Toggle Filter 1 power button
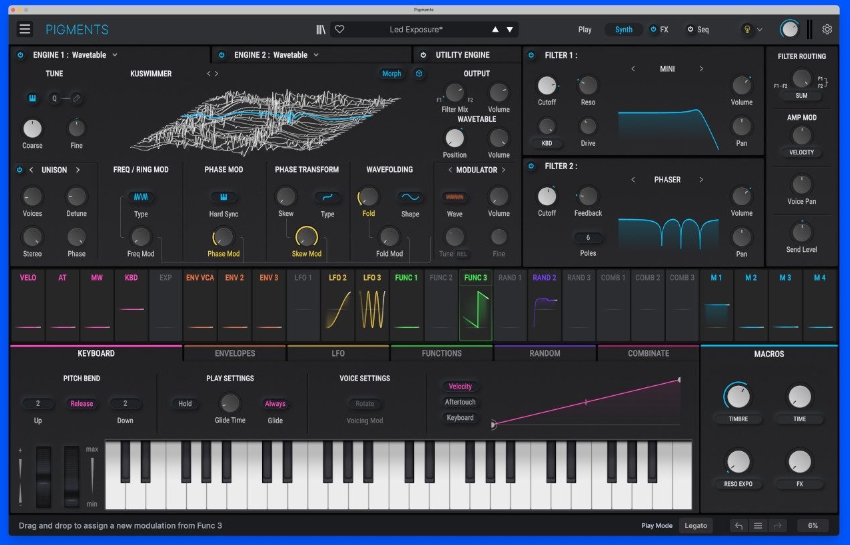This screenshot has height=545, width=850. pyautogui.click(x=531, y=55)
